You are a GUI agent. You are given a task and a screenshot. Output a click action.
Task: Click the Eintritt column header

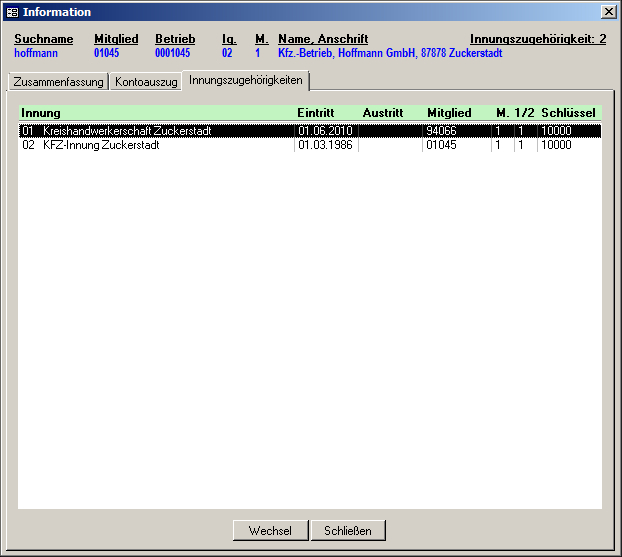(x=316, y=114)
